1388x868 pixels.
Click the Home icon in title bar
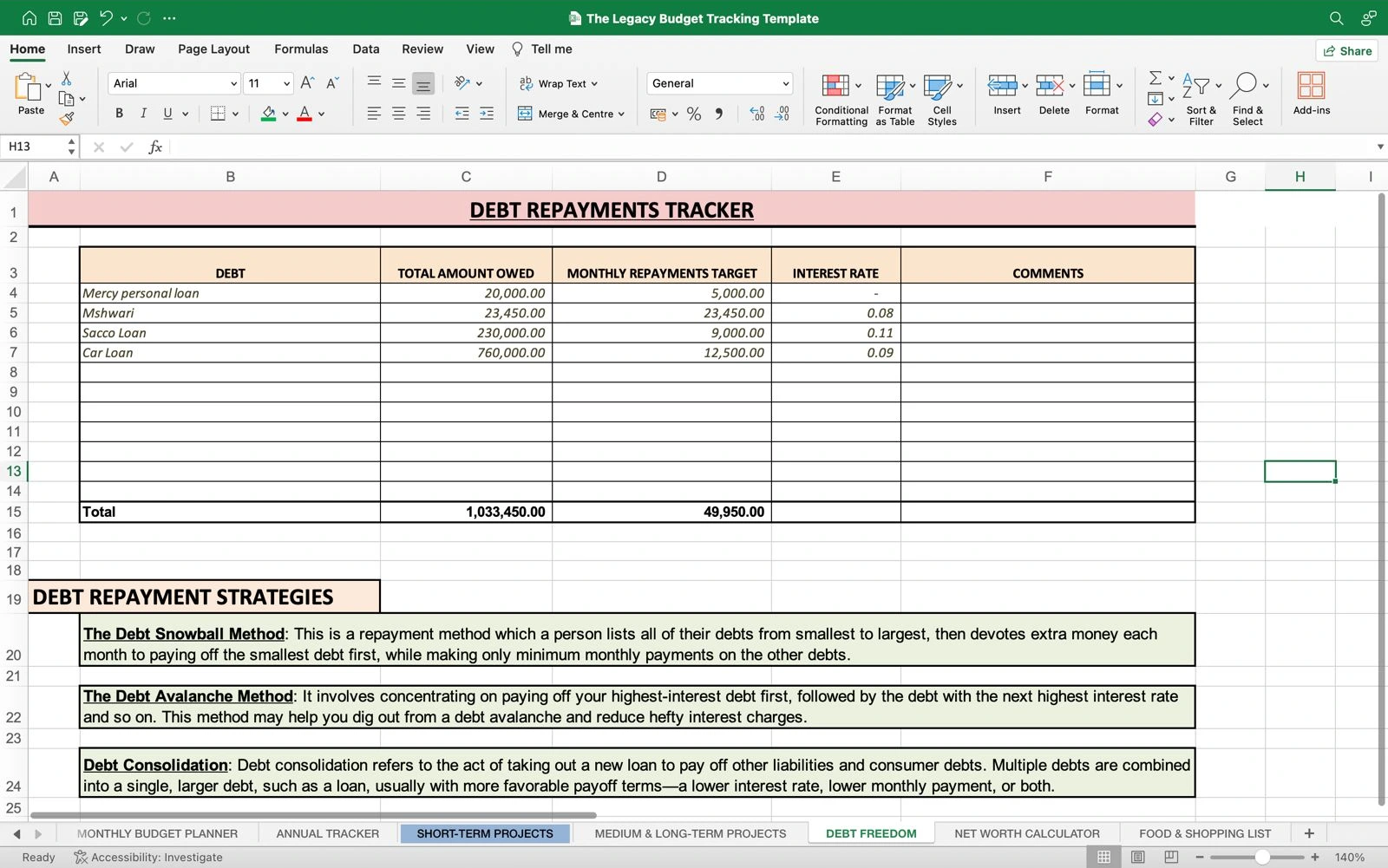click(x=29, y=18)
